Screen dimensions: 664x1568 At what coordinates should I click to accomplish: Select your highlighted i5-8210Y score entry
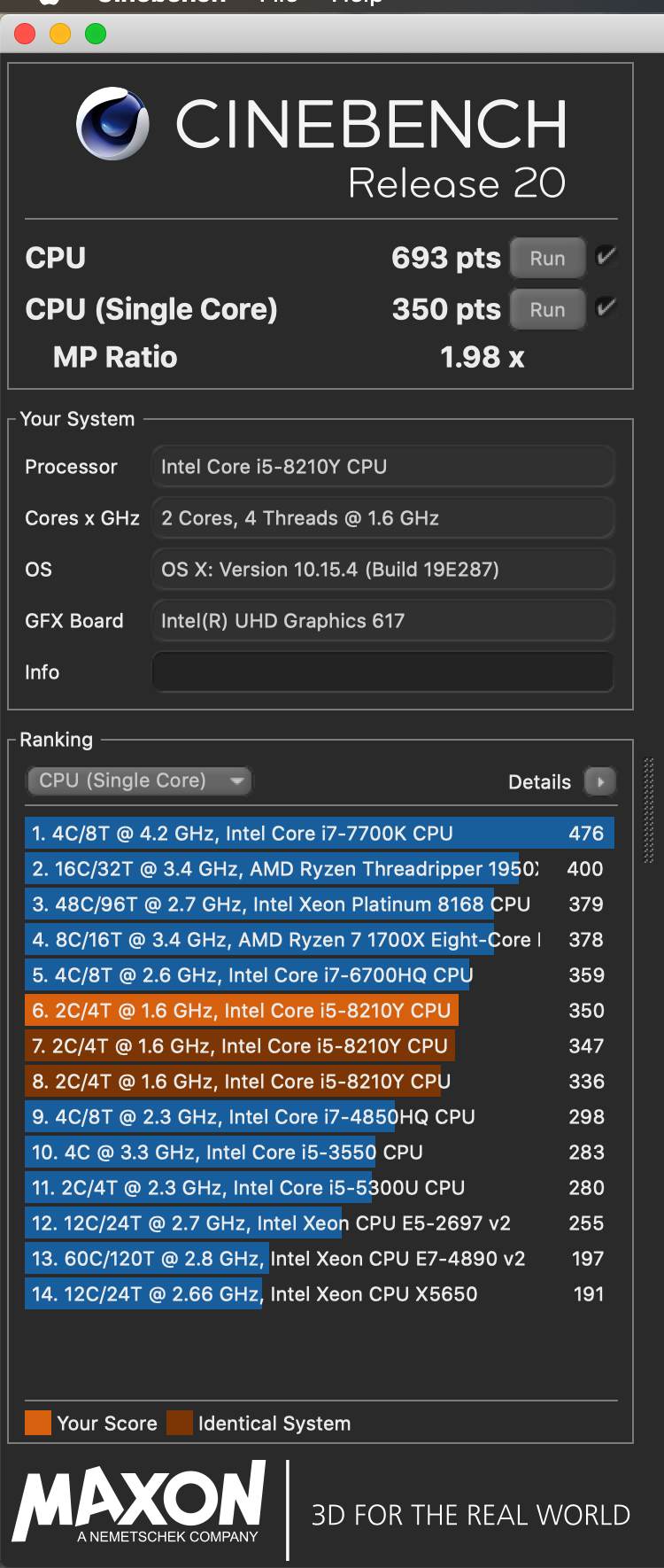pos(239,1010)
